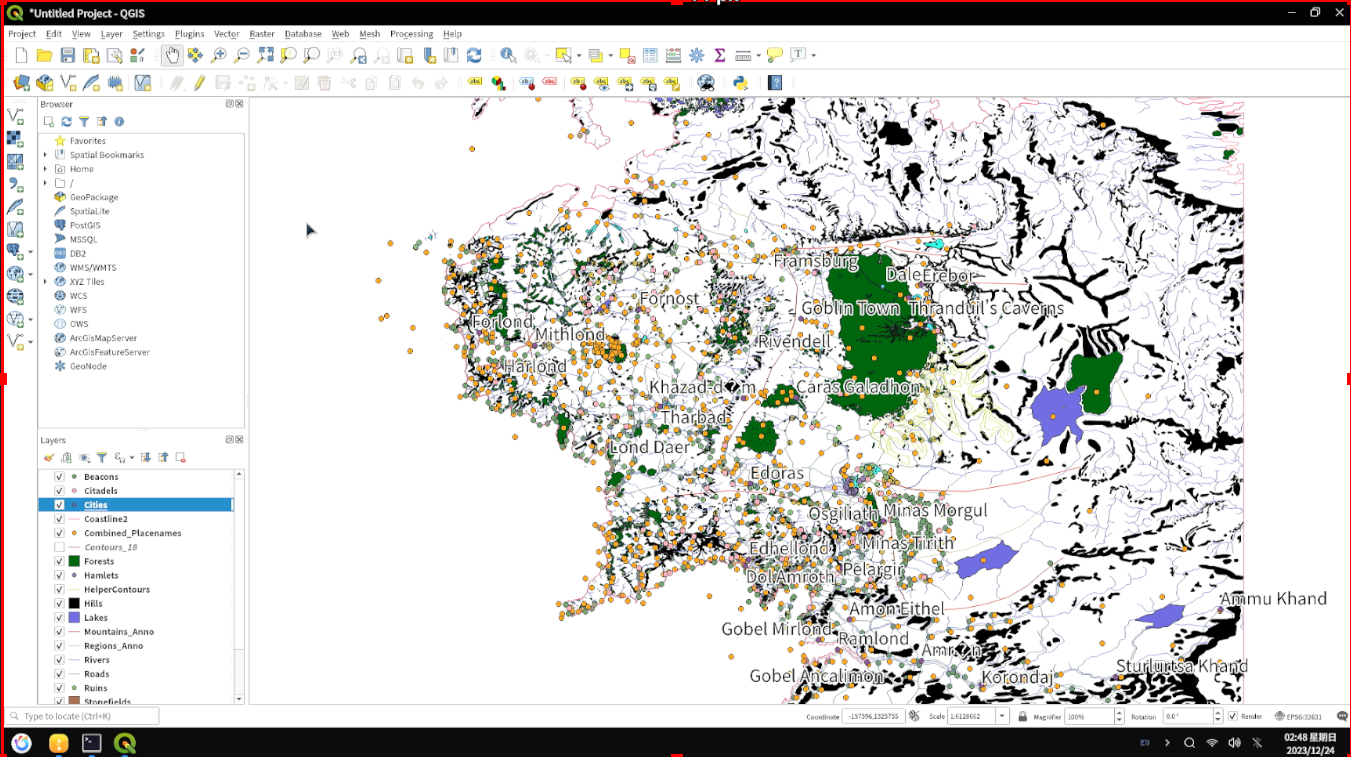Expand Spatial Bookmarks in Browser tree
The width and height of the screenshot is (1351, 757).
pyautogui.click(x=45, y=155)
